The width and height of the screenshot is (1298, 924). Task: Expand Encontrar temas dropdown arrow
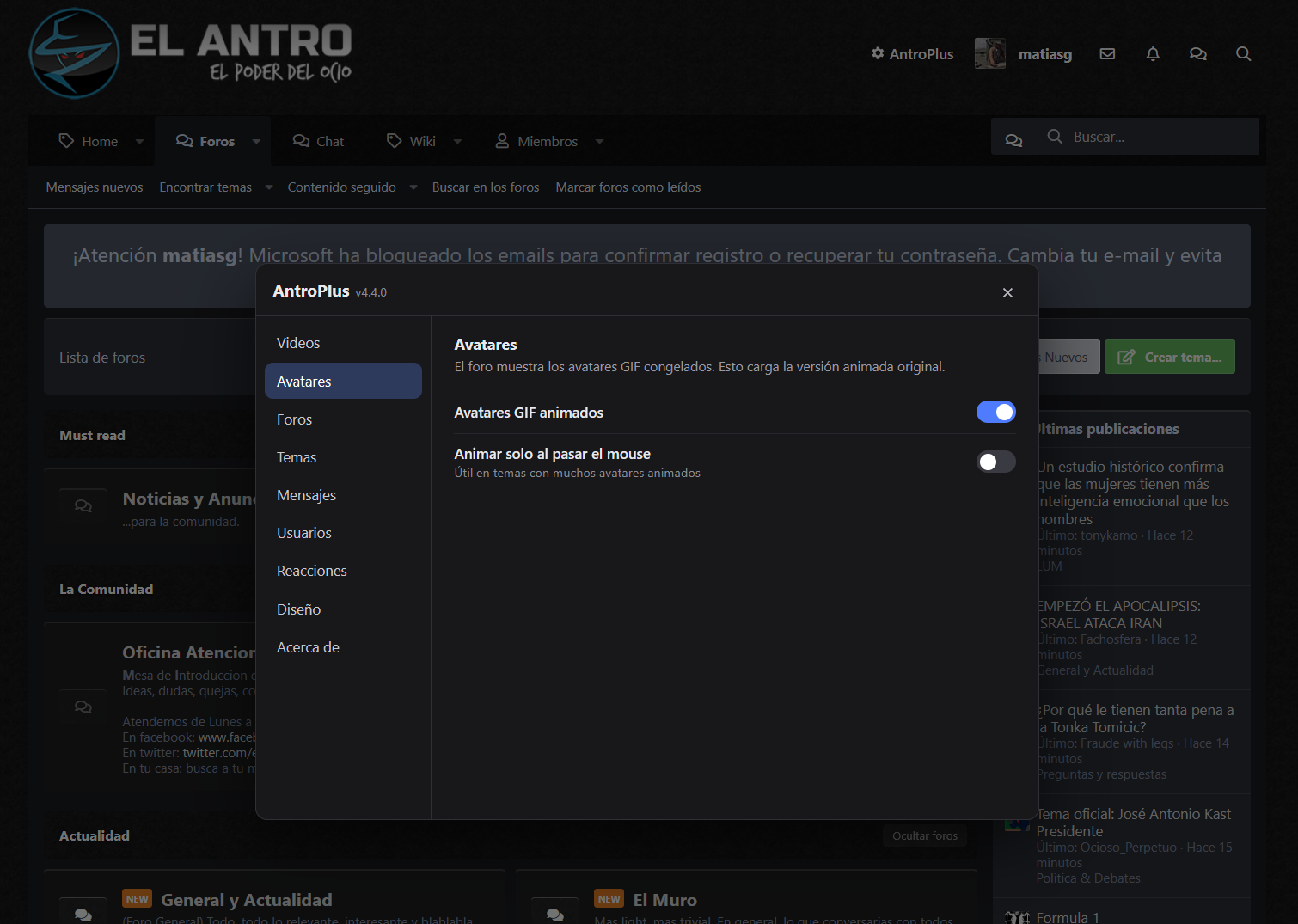[268, 187]
